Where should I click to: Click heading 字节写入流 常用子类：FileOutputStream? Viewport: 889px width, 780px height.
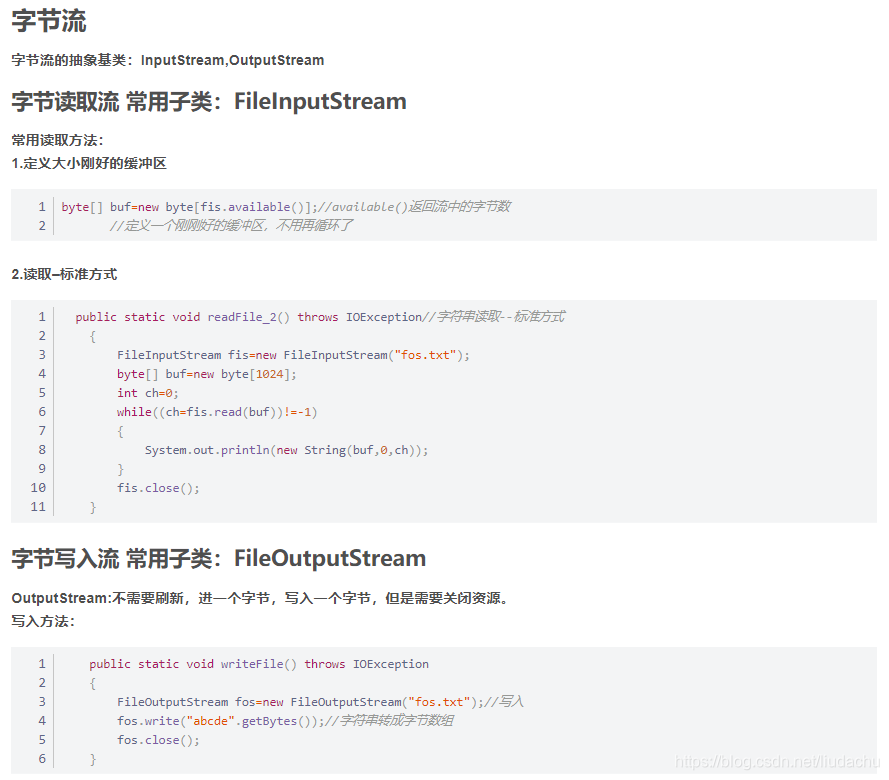click(x=218, y=558)
